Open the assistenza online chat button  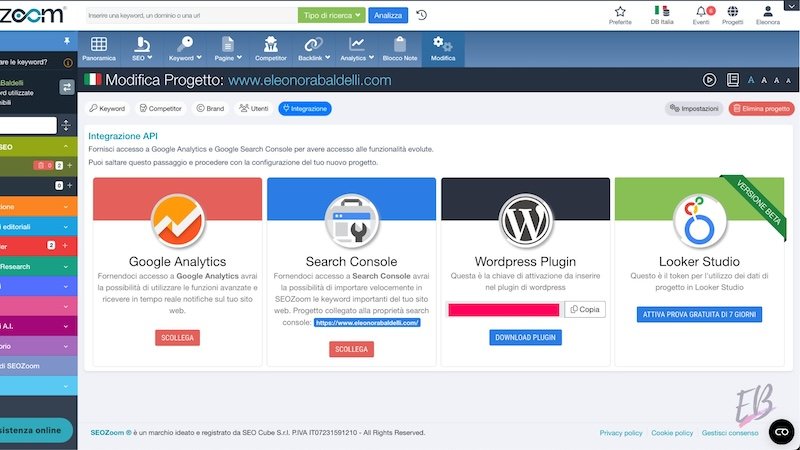pyautogui.click(x=36, y=430)
